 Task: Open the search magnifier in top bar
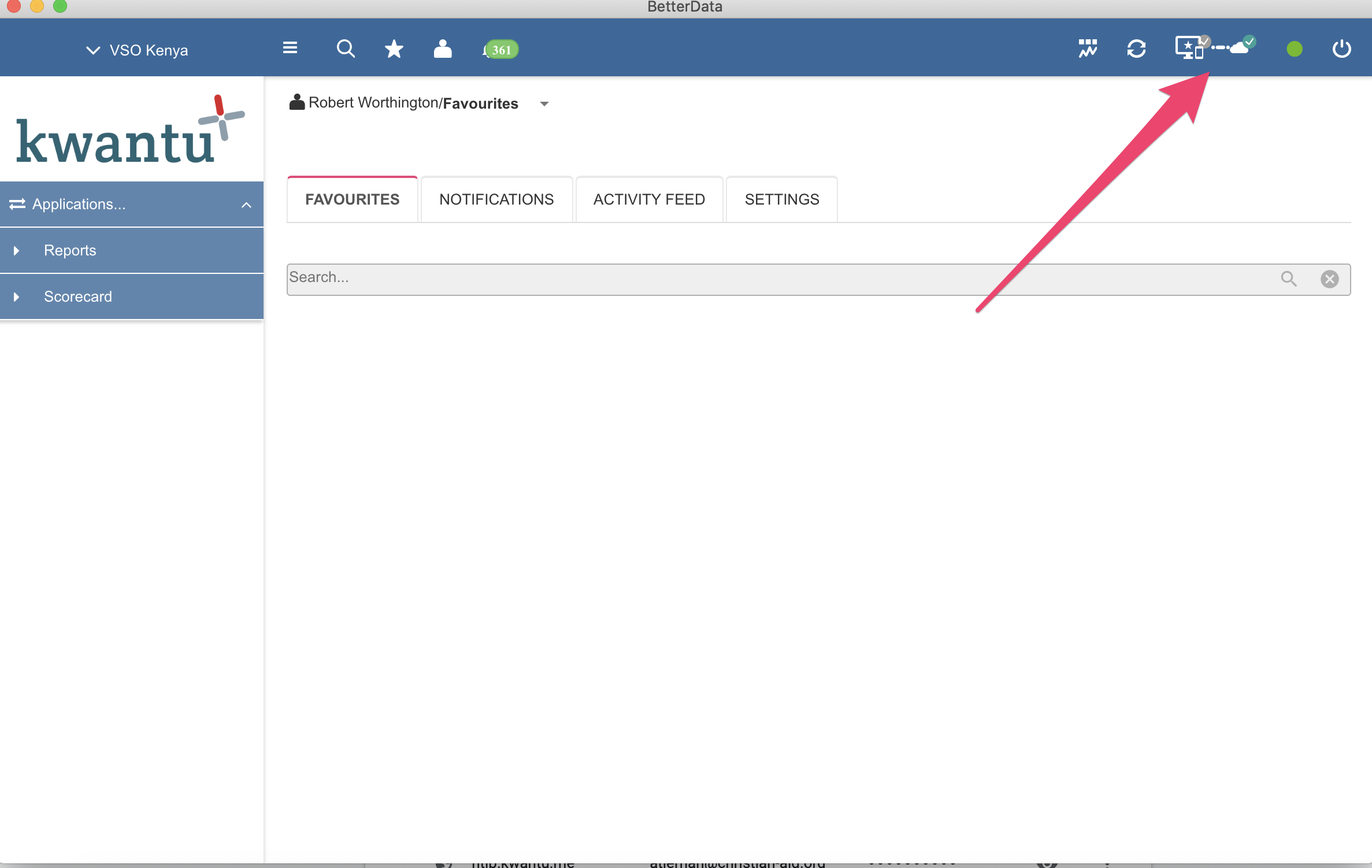pos(346,49)
